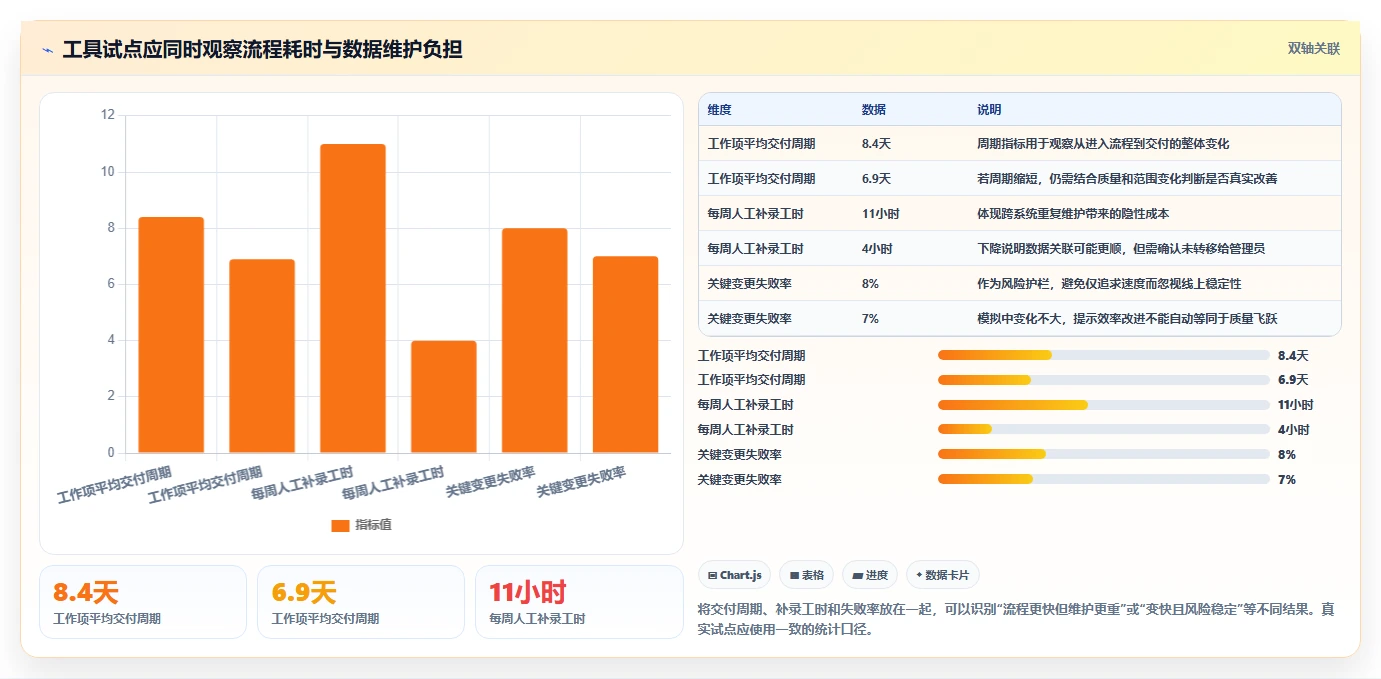Open the 8.4天 stat card
This screenshot has height=679, width=1381.
(x=143, y=602)
